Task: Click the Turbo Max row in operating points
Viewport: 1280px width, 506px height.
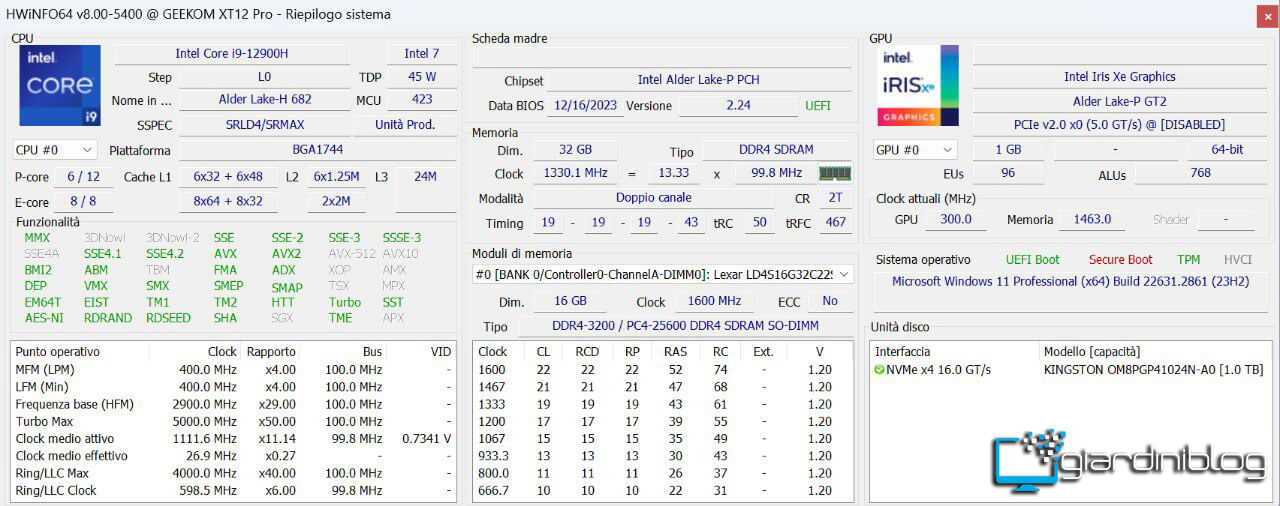Action: [x=233, y=421]
